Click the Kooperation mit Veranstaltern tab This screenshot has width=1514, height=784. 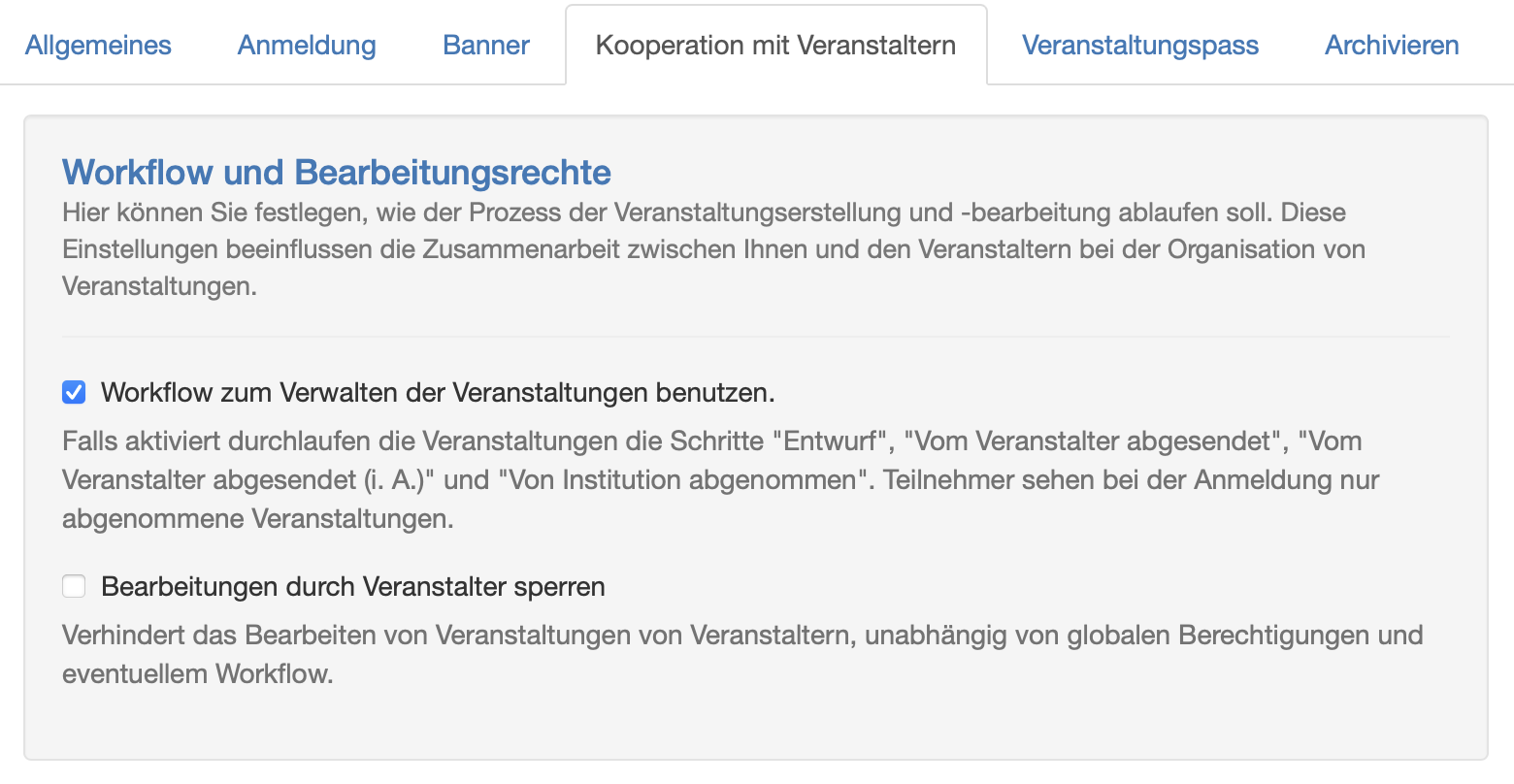coord(775,46)
